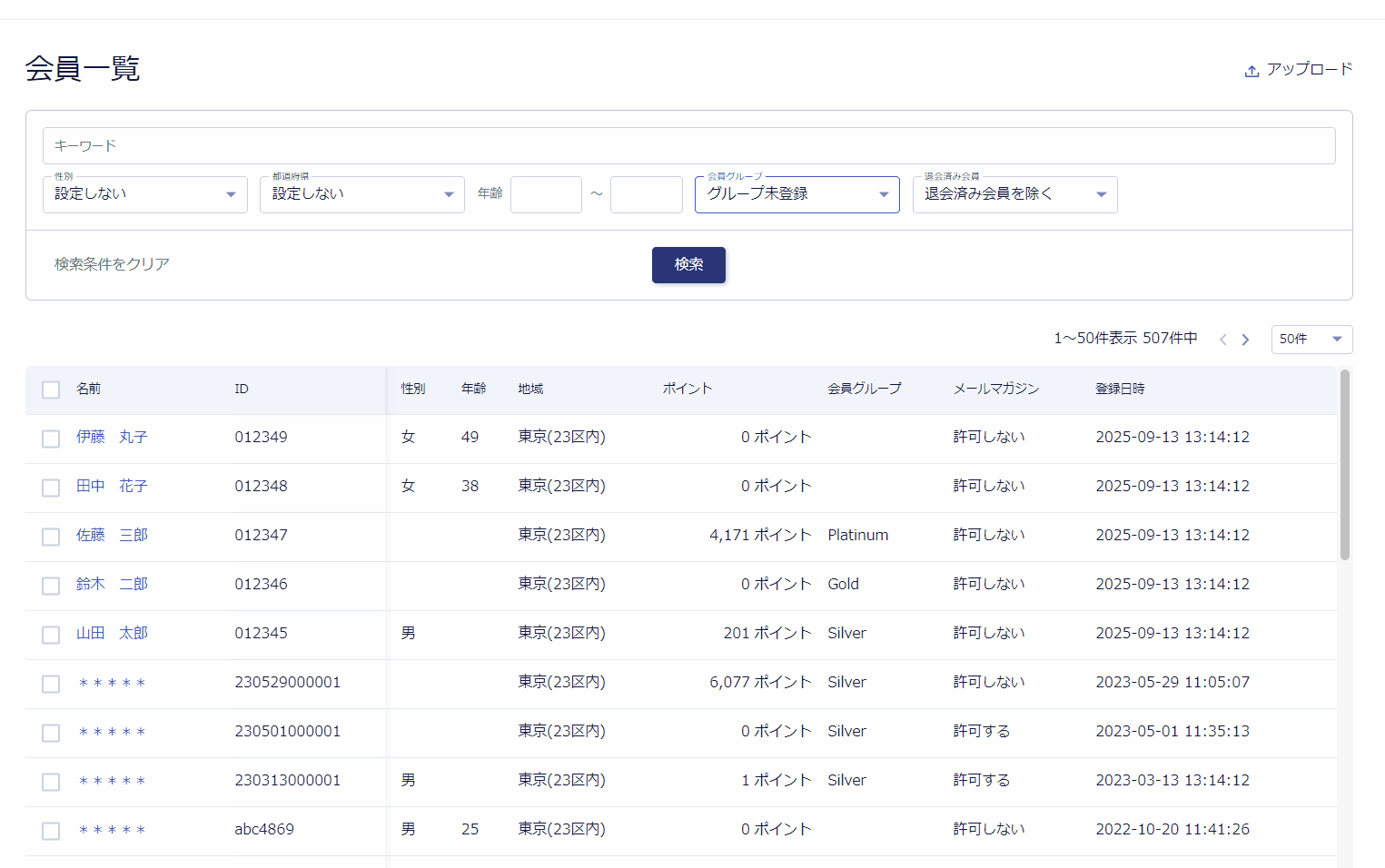Click the 会員グループ column header
This screenshot has height=868, width=1385.
click(x=865, y=389)
